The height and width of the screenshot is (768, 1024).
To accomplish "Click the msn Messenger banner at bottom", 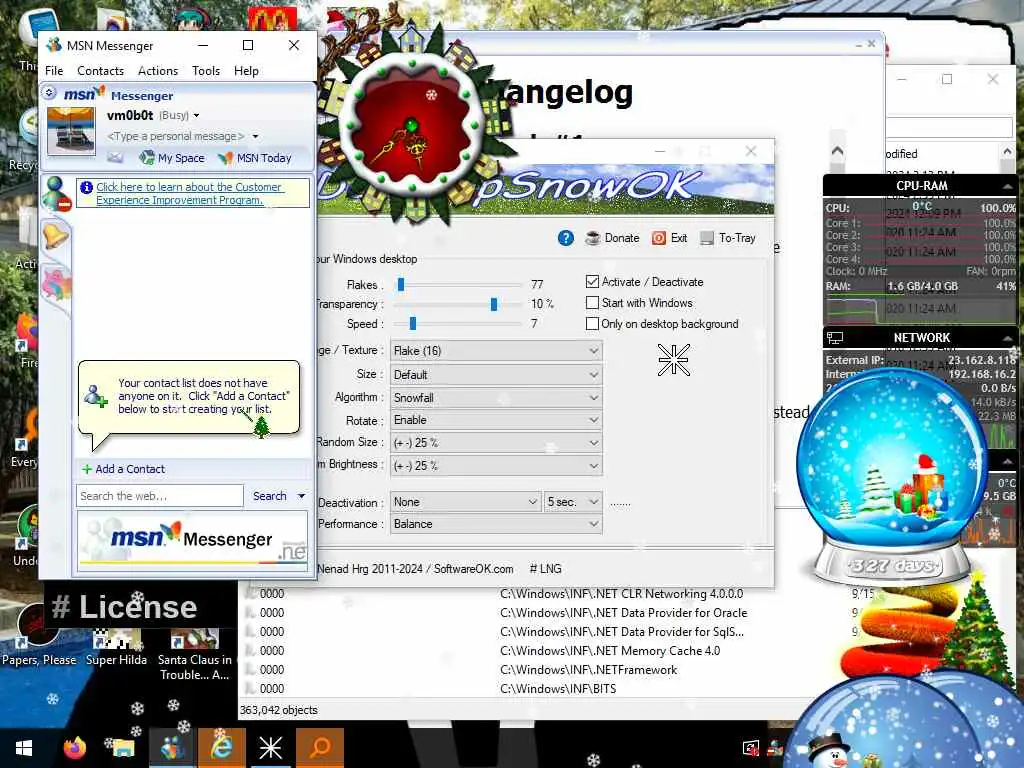I will (193, 539).
